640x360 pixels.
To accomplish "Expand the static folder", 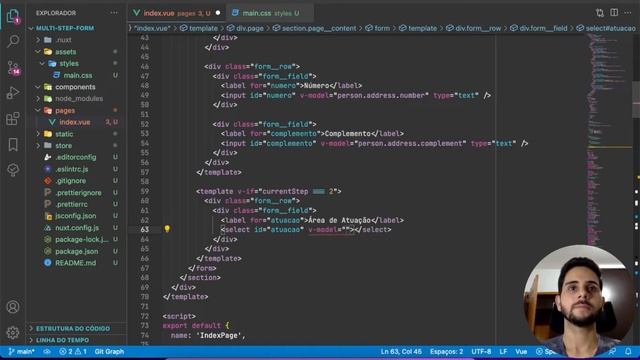I will [64, 134].
